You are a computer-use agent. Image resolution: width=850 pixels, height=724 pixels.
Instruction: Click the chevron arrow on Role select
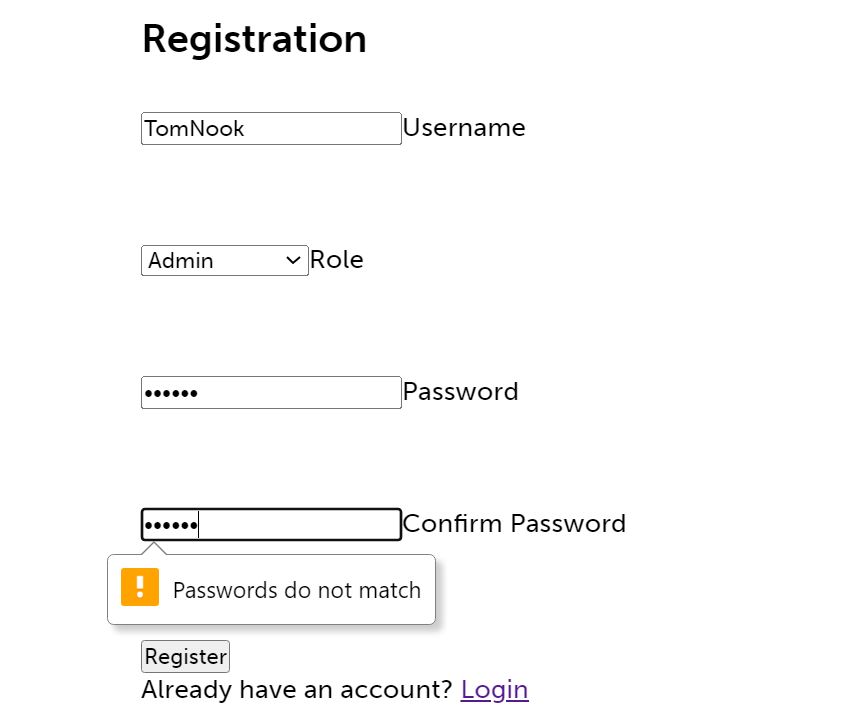pos(293,260)
